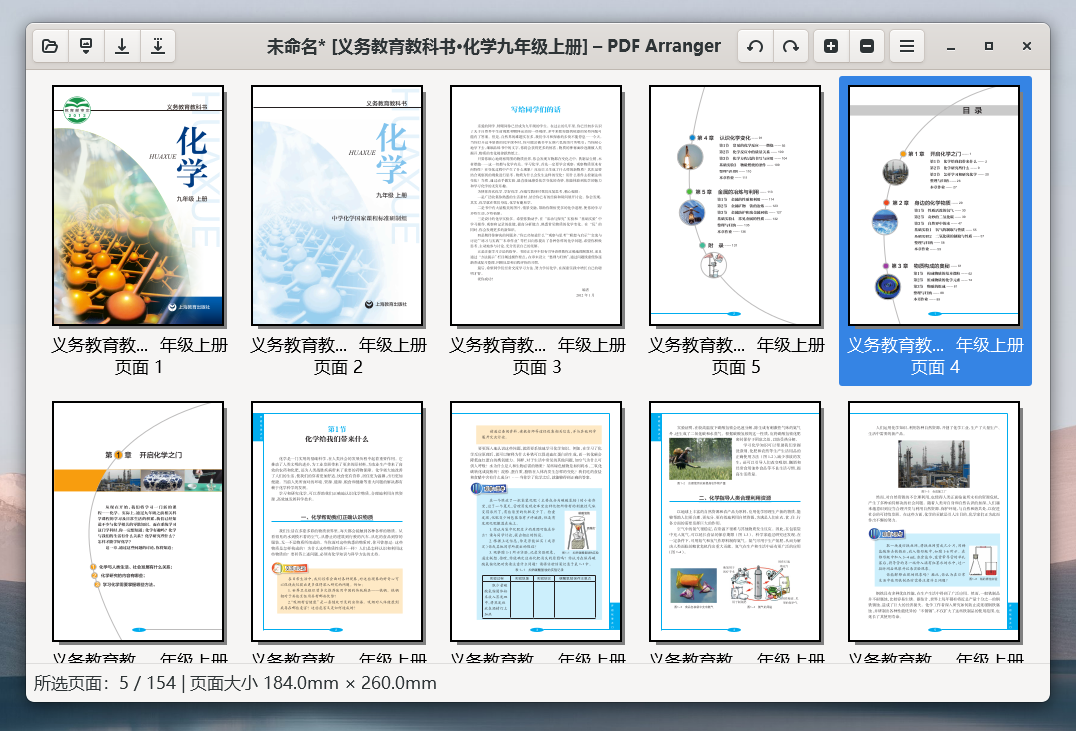The image size is (1076, 731).
Task: Select the 第1节 化学给我们带来什么 page thumbnail
Action: tap(337, 521)
